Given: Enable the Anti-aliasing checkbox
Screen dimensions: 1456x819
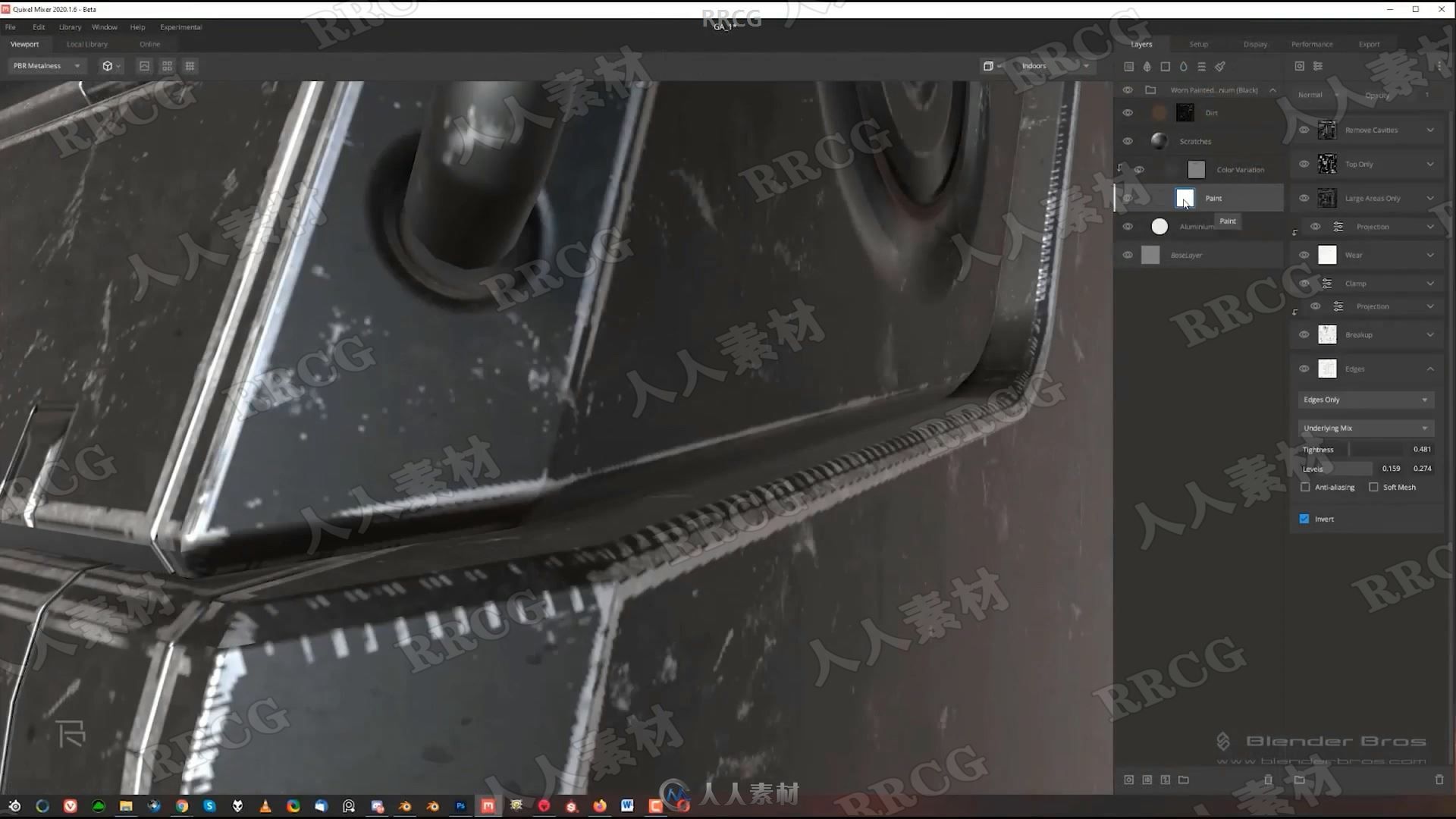Looking at the screenshot, I should click(1306, 487).
